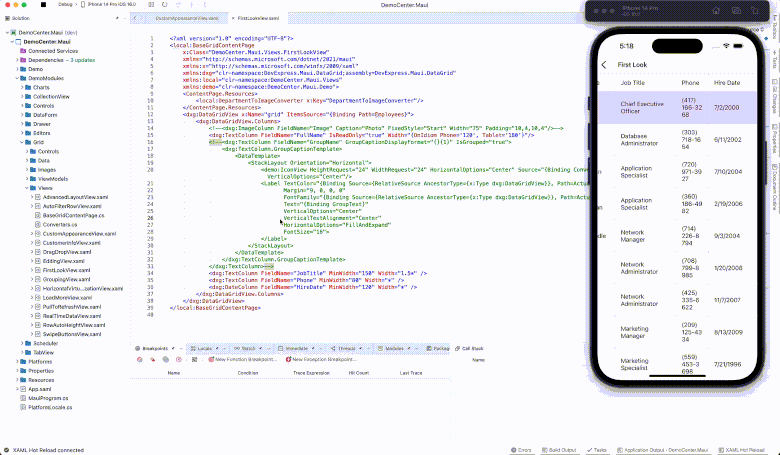780x455 pixels.
Task: Click line 34 JobTitle column code in the editor
Action: [317, 273]
